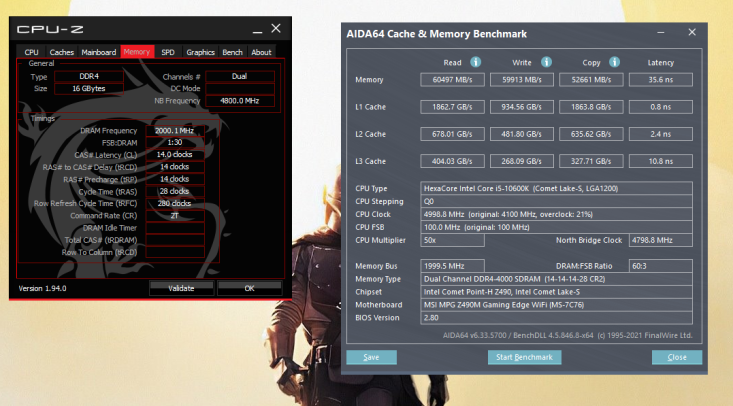Switch to the CPU tab
Image resolution: width=733 pixels, height=406 pixels.
(31, 52)
